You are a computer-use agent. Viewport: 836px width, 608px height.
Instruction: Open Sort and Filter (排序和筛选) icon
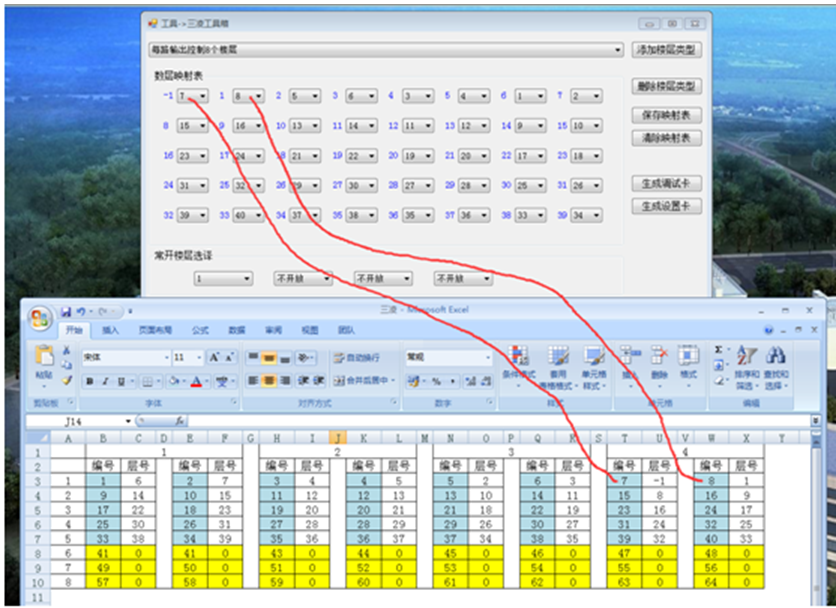[748, 355]
